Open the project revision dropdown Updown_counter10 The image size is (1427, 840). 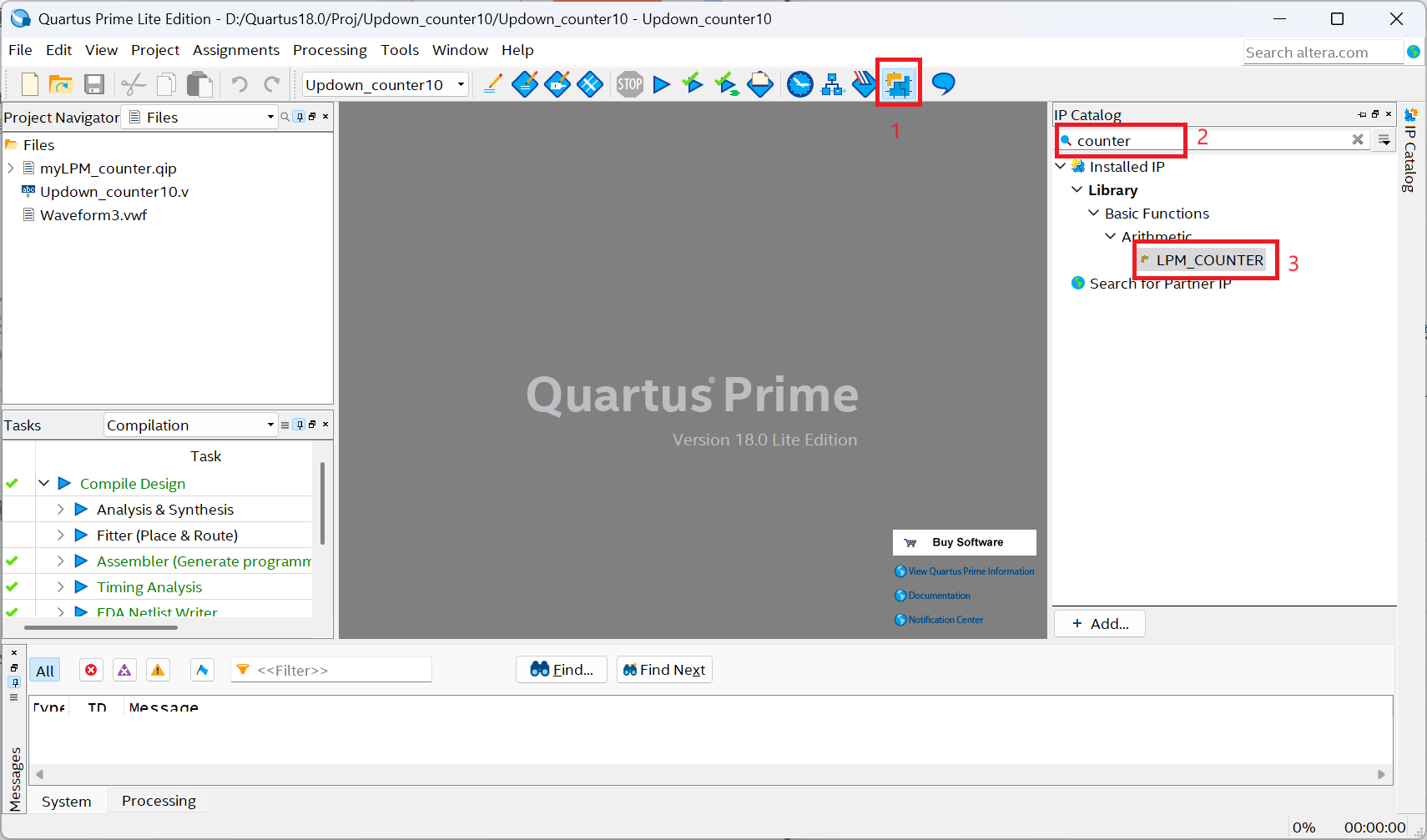(x=386, y=84)
